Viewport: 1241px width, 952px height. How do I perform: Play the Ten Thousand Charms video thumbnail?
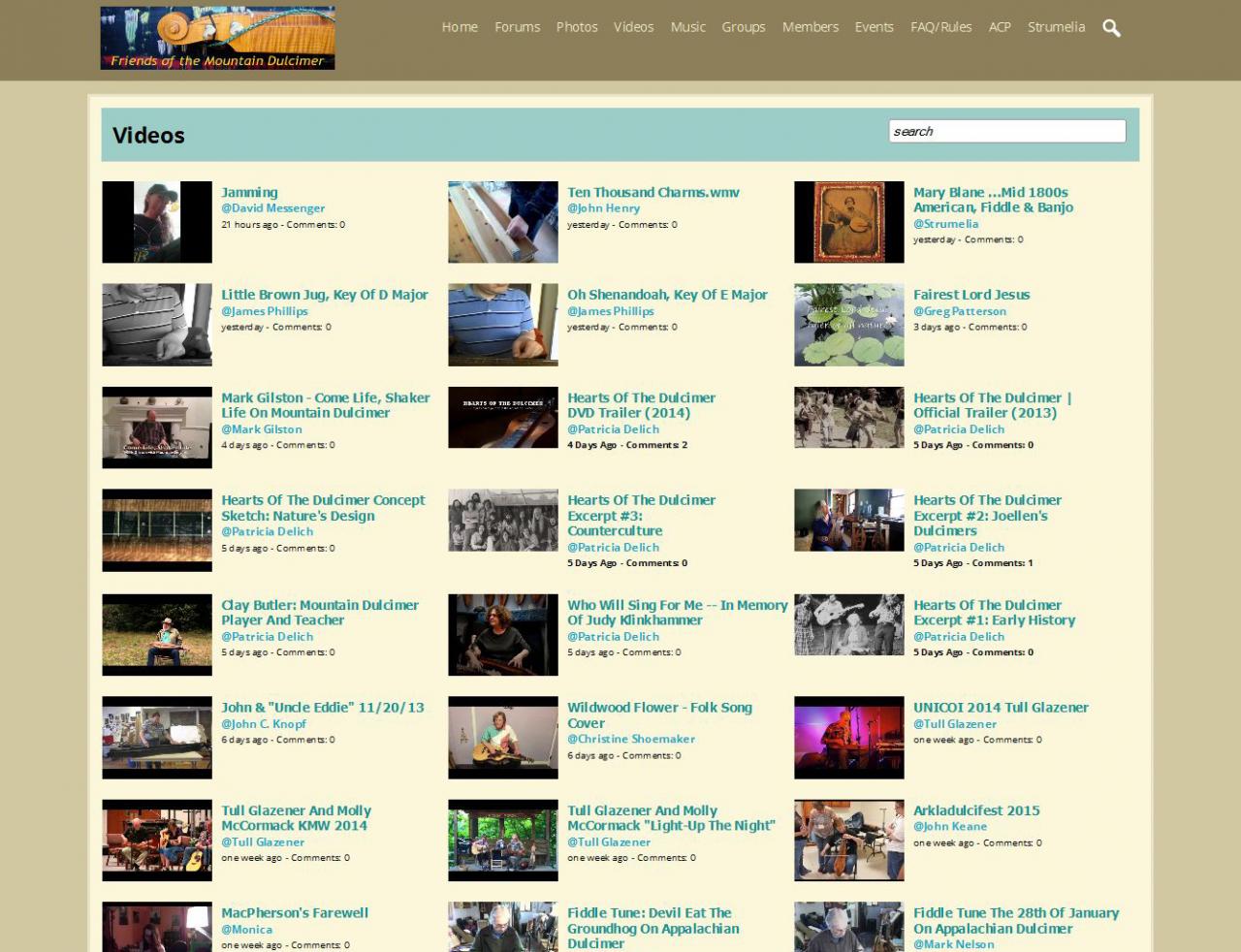click(x=502, y=222)
